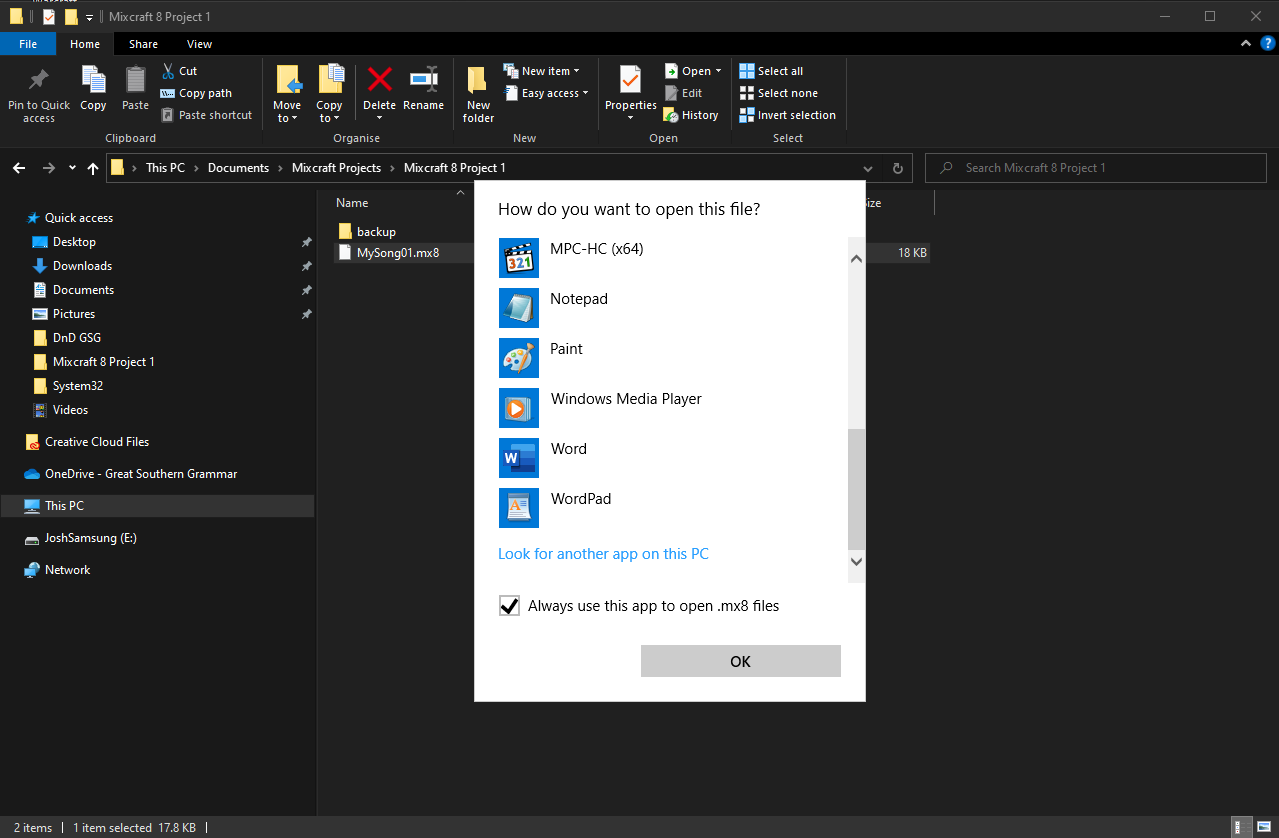Click the Search Mixcraft 8 Project 1 field
Image resolution: width=1279 pixels, height=838 pixels.
pos(1096,168)
